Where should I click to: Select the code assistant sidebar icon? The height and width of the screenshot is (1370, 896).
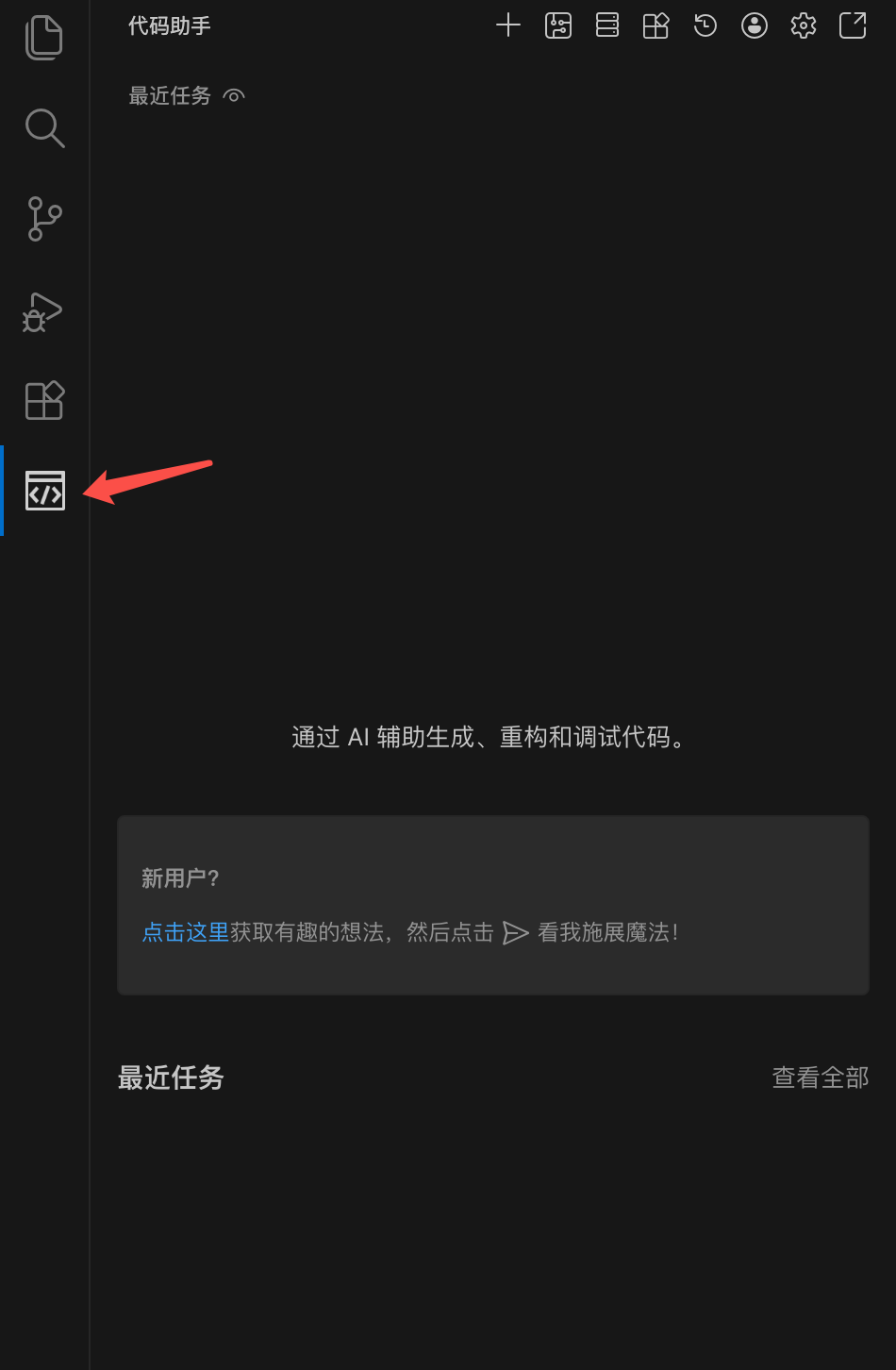coord(45,491)
